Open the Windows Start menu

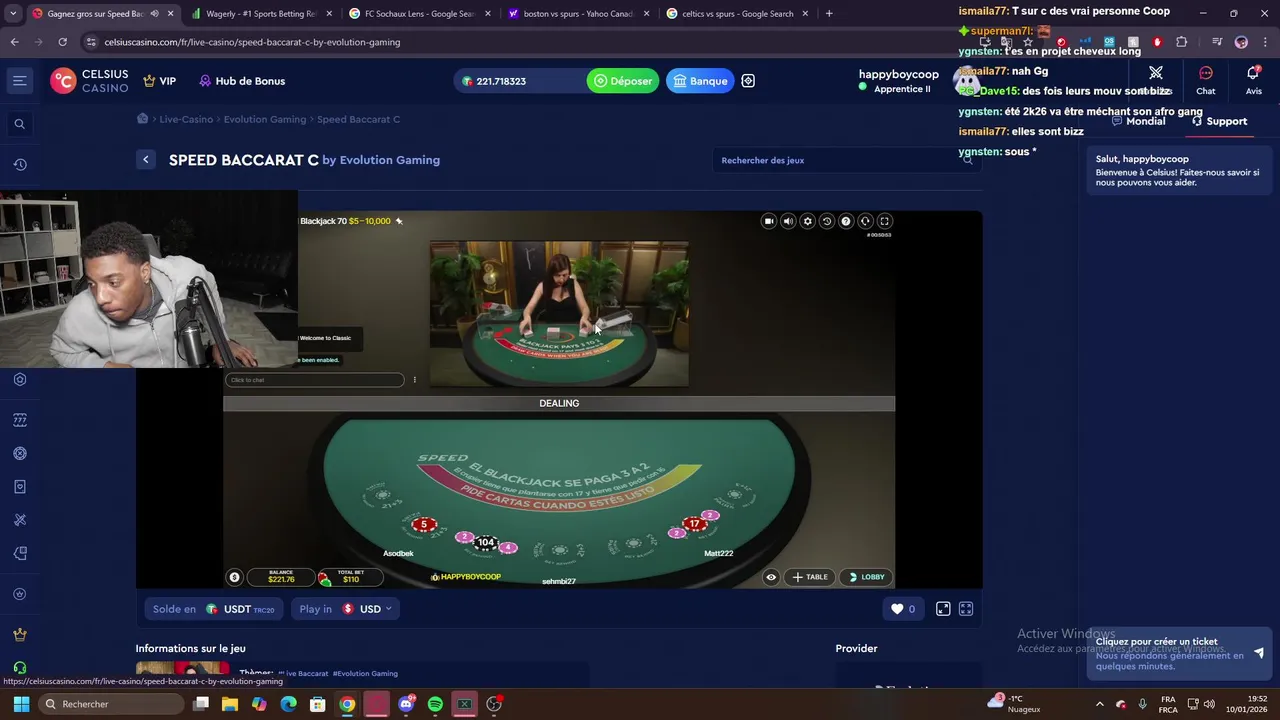click(x=21, y=704)
